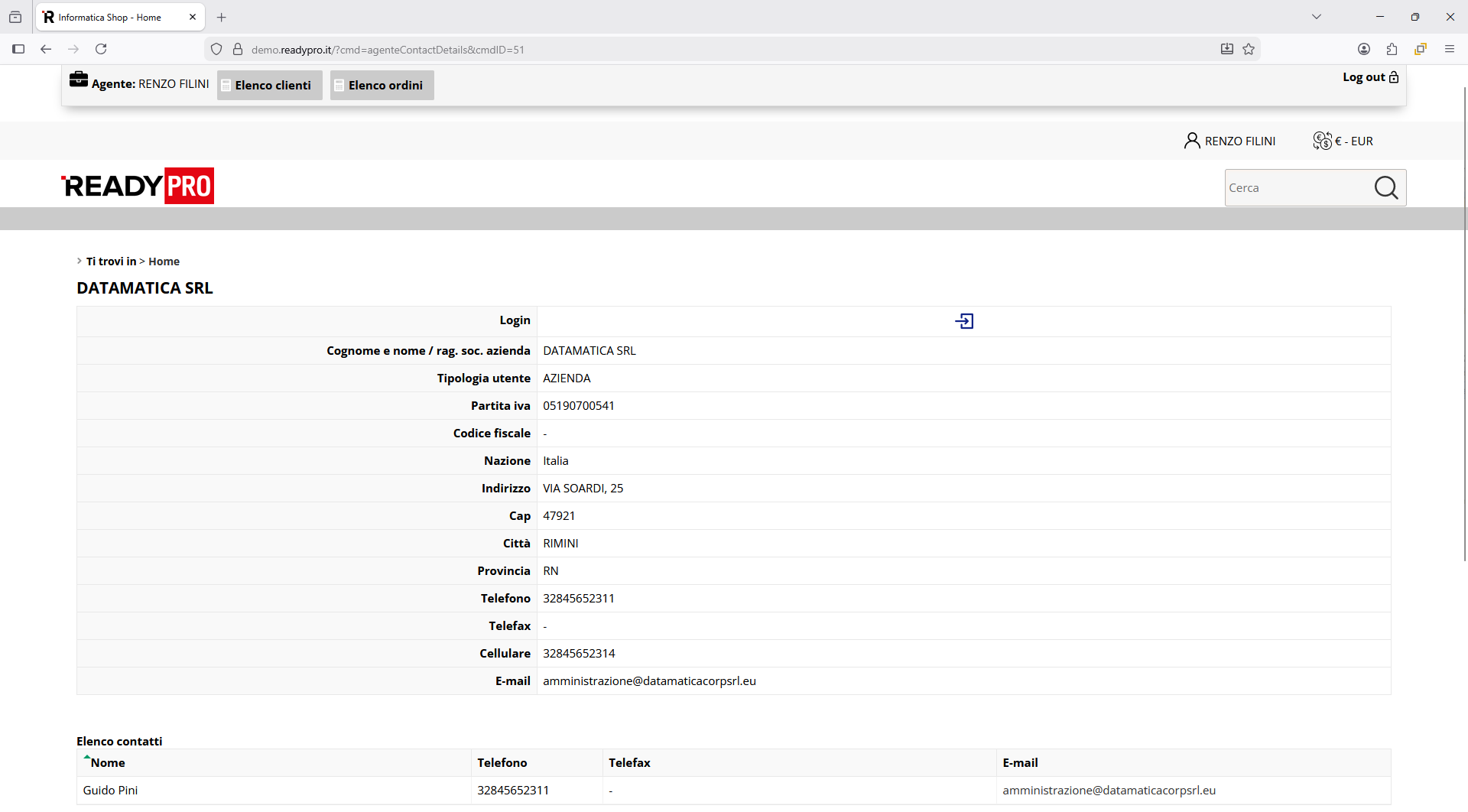1468x812 pixels.
Task: Open the list all tabs dropdown
Action: tap(1317, 17)
